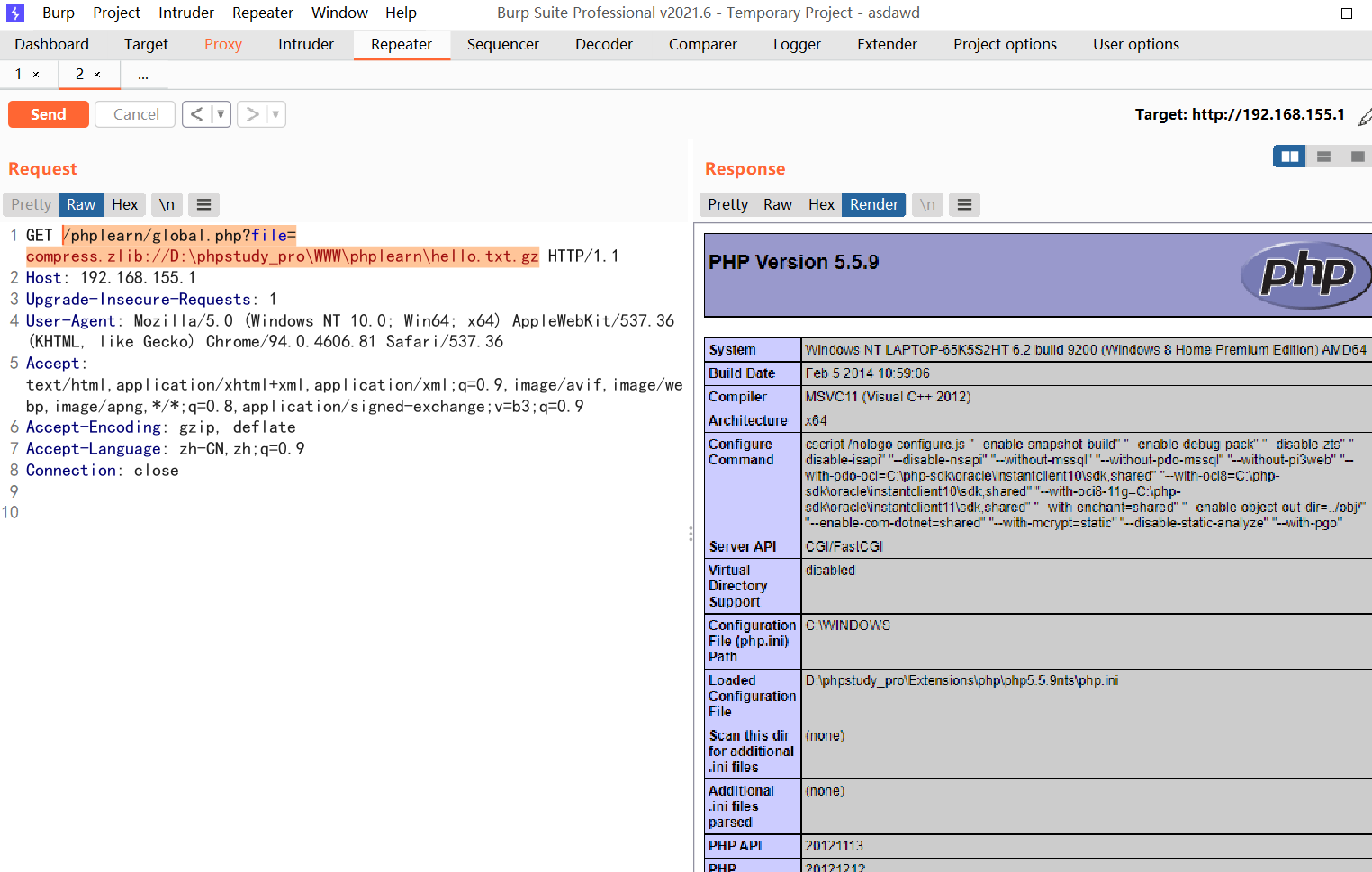This screenshot has height=872, width=1372.
Task: Click the compress.zlib file path in request
Action: point(283,256)
